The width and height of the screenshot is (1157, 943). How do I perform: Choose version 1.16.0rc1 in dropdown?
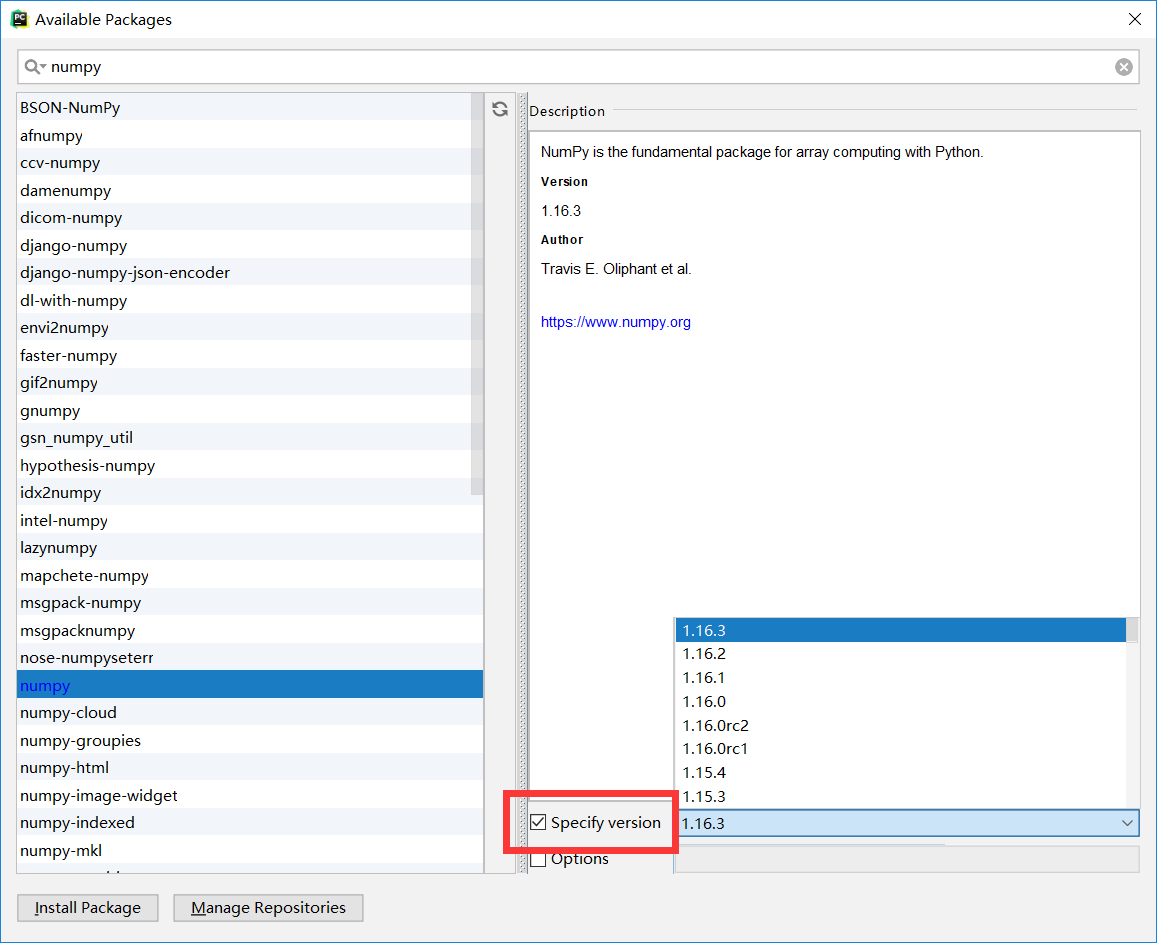click(x=900, y=749)
